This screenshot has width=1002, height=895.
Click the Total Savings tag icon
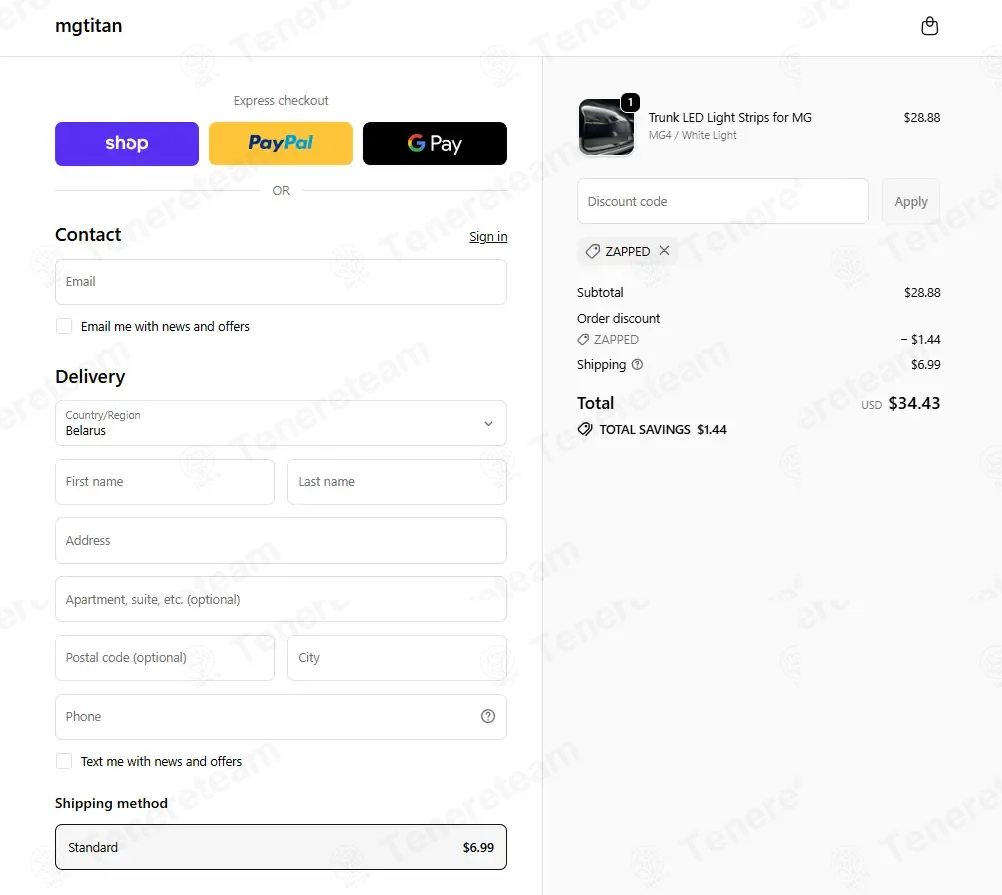585,429
